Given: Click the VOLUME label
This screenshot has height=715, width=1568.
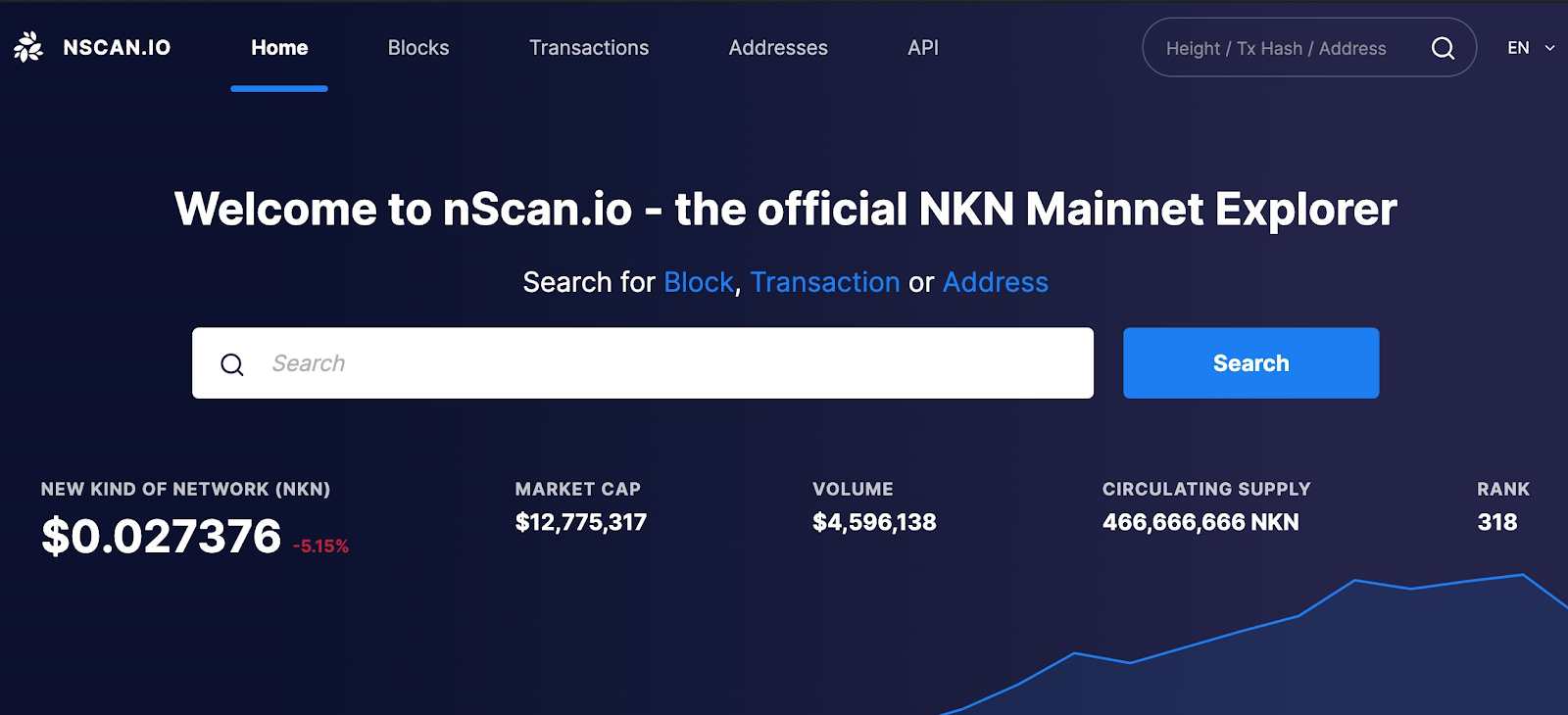Looking at the screenshot, I should tap(853, 489).
